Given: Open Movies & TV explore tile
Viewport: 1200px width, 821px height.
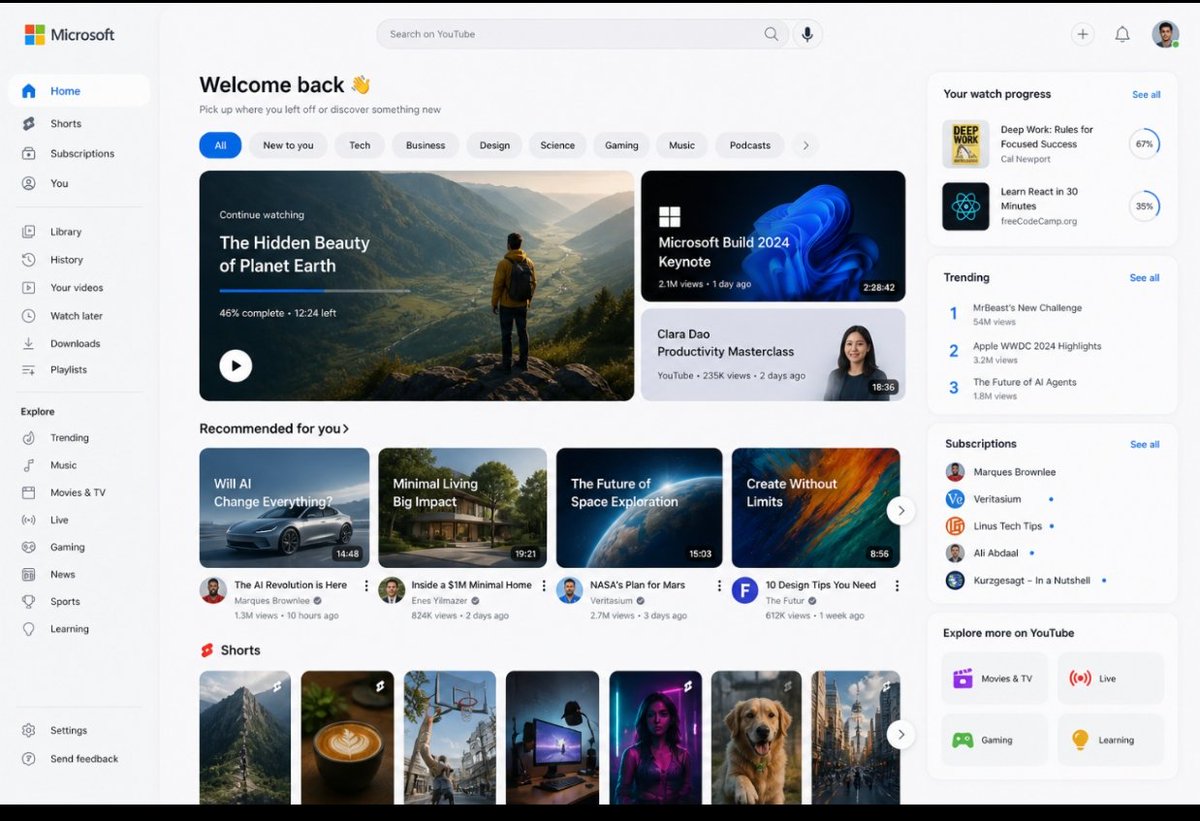Looking at the screenshot, I should pyautogui.click(x=994, y=679).
